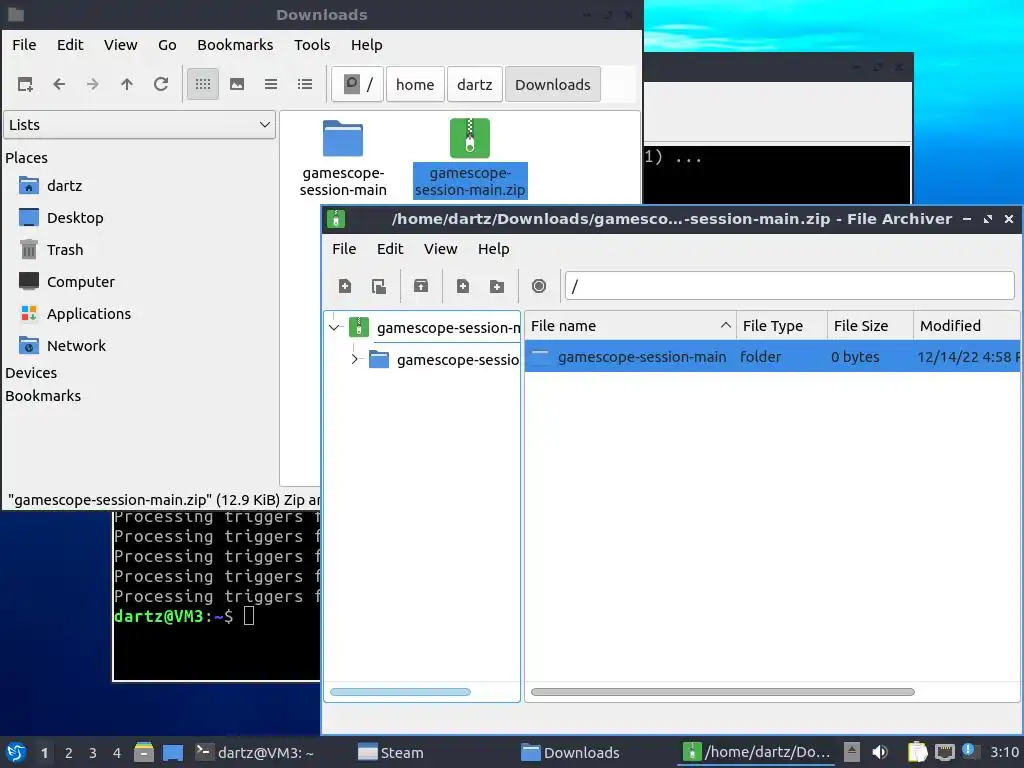Click the volume icon in tray

tap(880, 753)
